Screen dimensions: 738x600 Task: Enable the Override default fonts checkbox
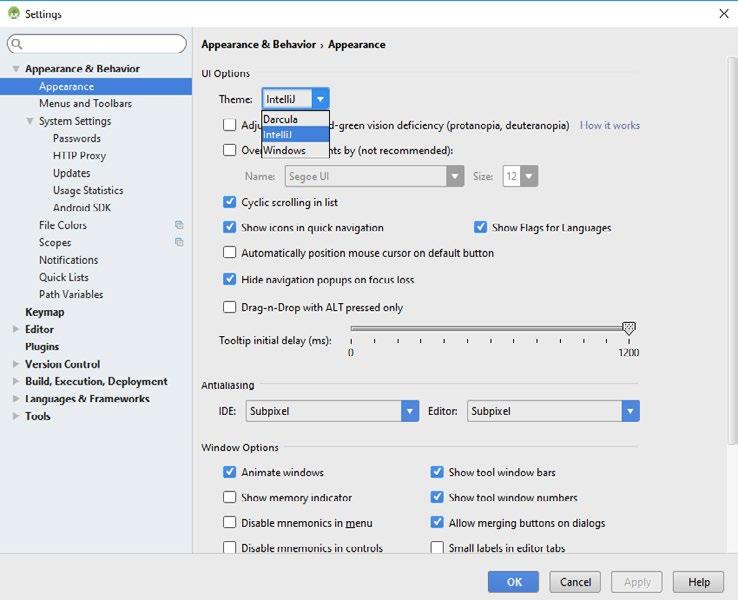coord(229,150)
